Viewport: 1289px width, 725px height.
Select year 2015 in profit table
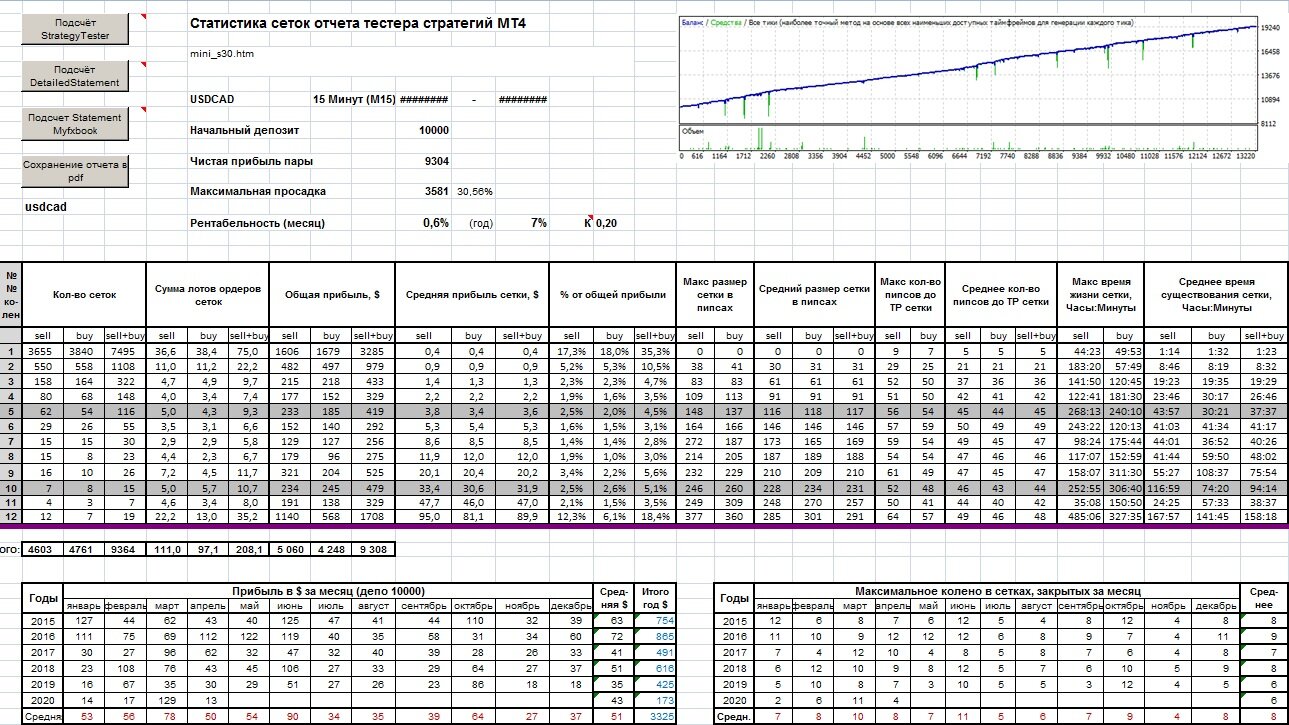(x=42, y=621)
